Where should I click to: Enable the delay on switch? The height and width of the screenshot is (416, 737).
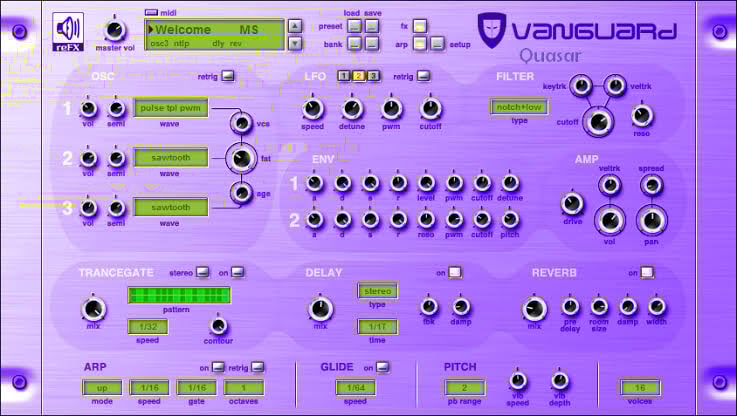tap(455, 273)
